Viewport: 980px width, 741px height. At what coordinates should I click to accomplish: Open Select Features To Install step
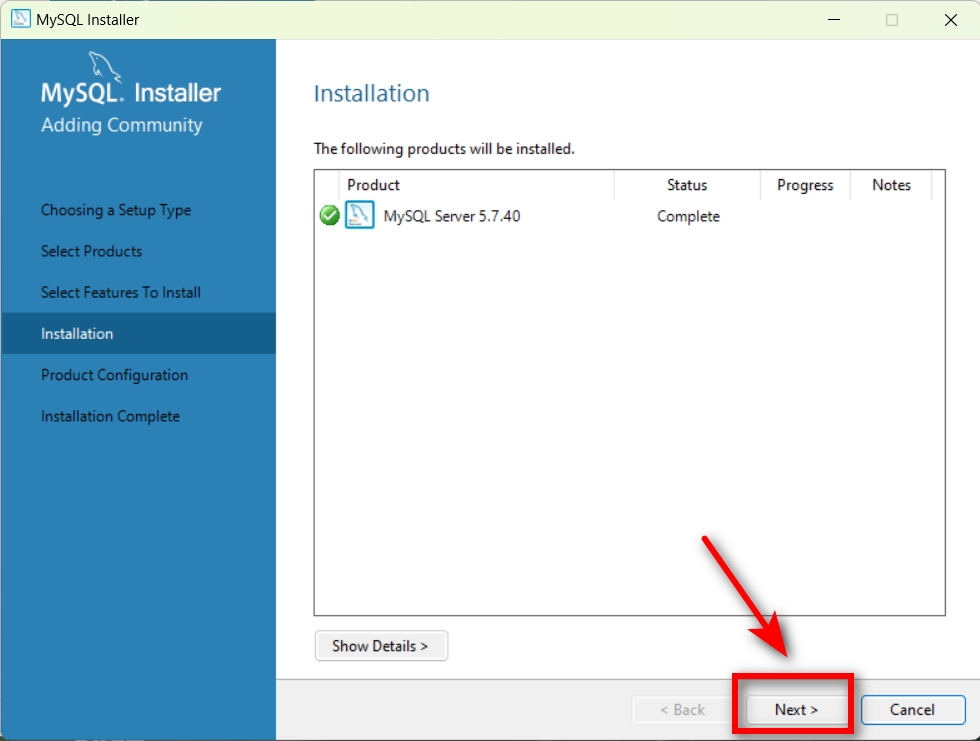click(x=121, y=292)
